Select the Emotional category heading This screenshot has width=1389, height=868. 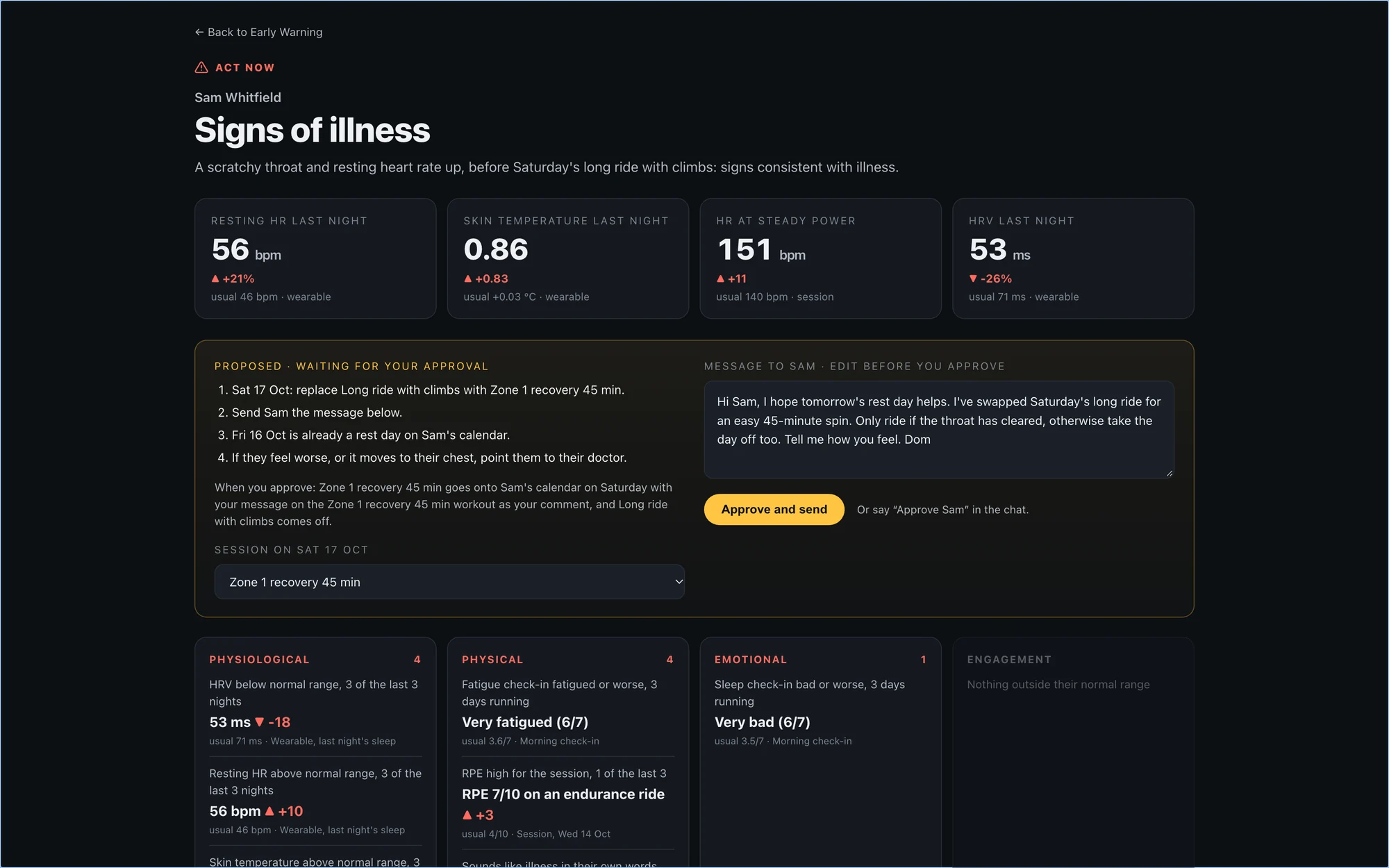click(751, 660)
